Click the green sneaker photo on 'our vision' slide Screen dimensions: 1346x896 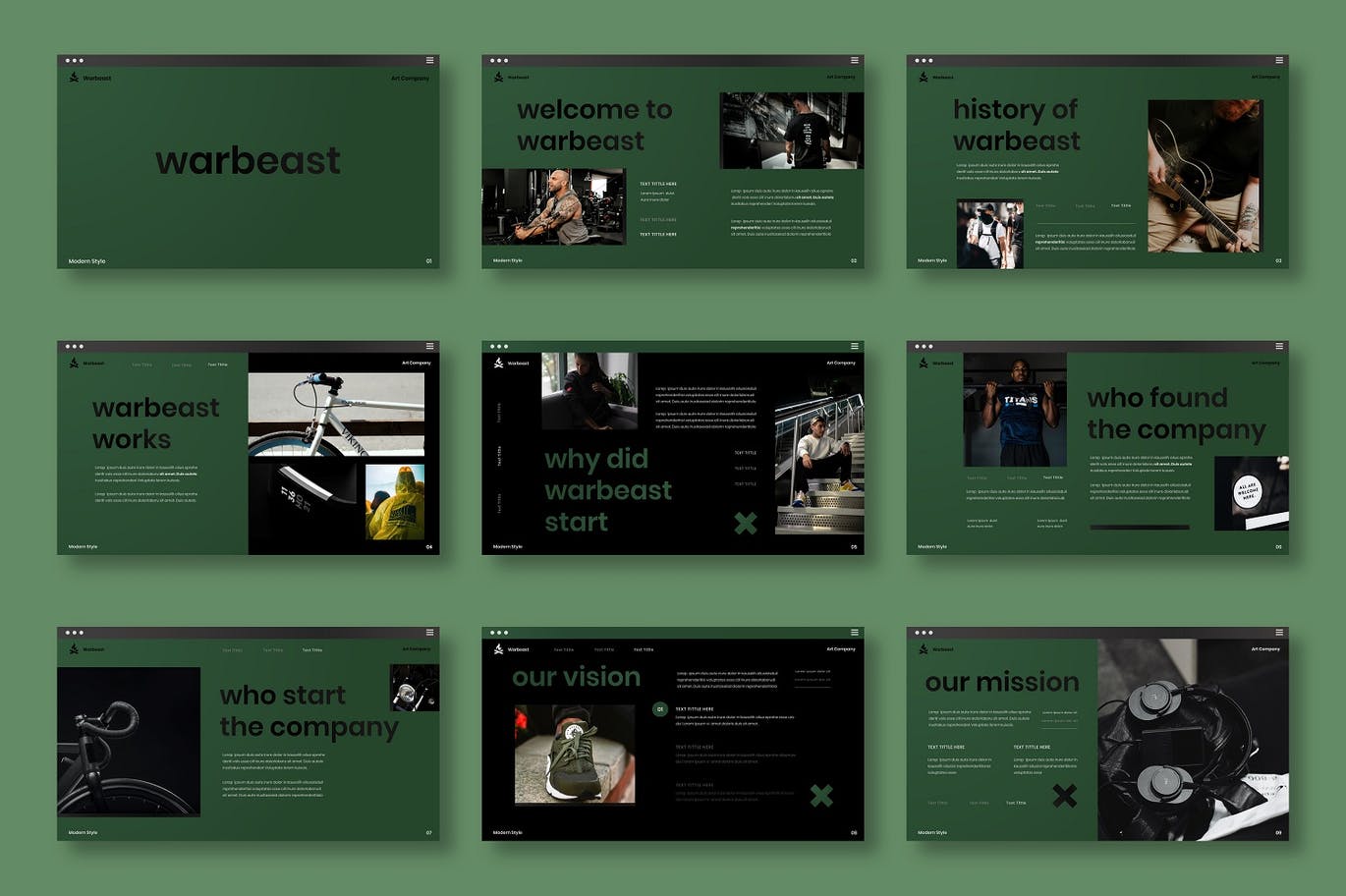pos(575,754)
